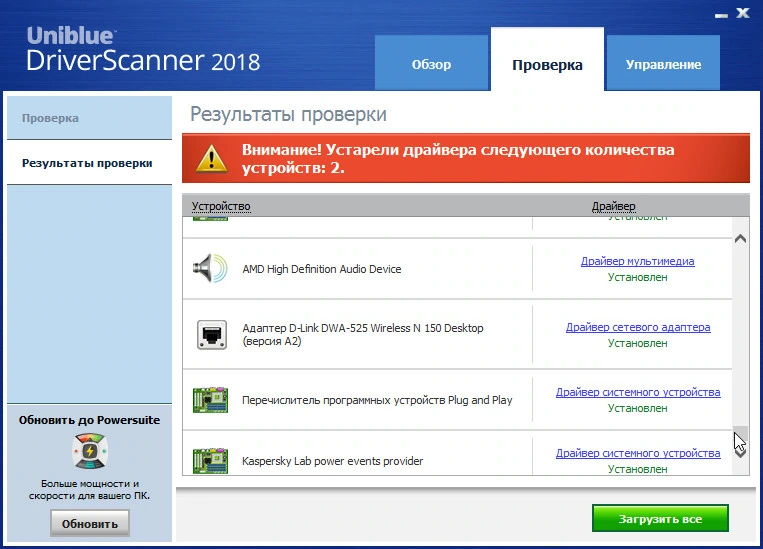Open Драйвер системного устройства link for Plug and Play
The height and width of the screenshot is (549, 763).
638,392
